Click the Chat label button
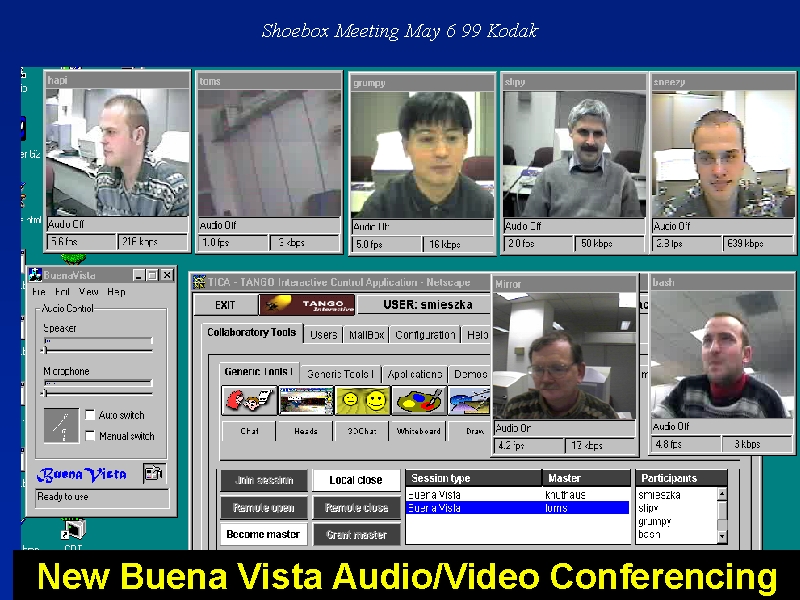Screen dimensions: 800x600 pyautogui.click(x=249, y=431)
